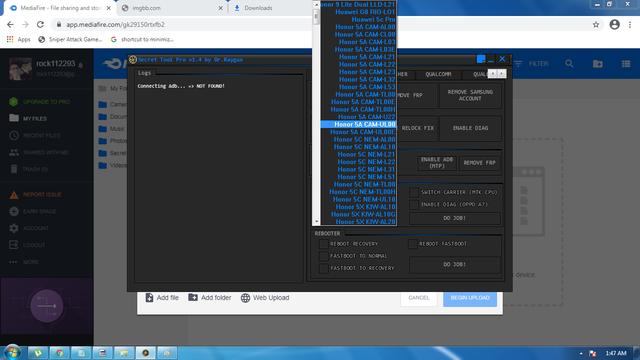The width and height of the screenshot is (640, 360).
Task: Click ENABLE ADB (MTP) button
Action: coord(437,163)
